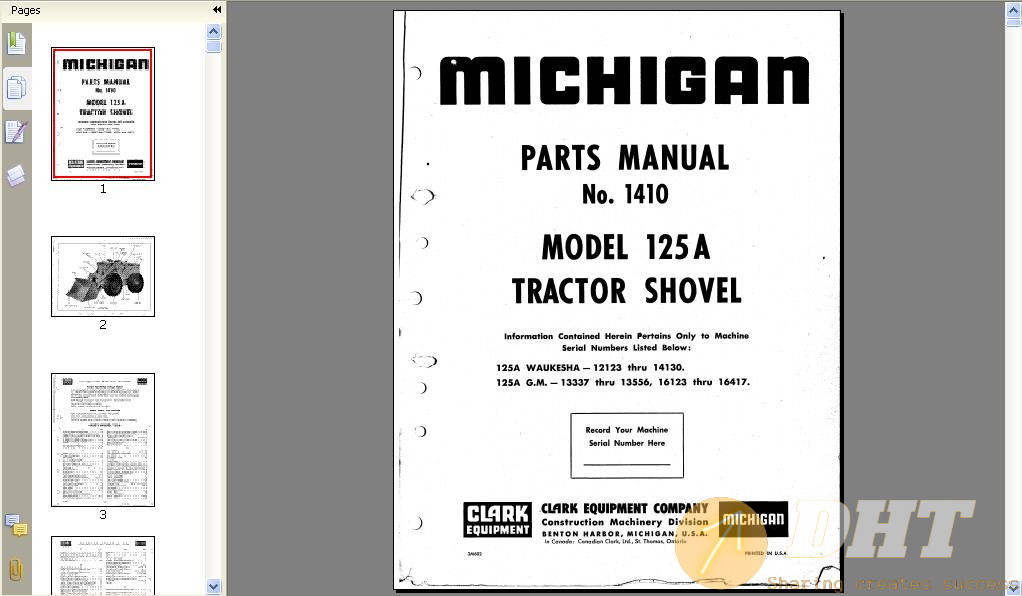Click the page number 2 label
This screenshot has height=596, width=1022.
[x=103, y=325]
